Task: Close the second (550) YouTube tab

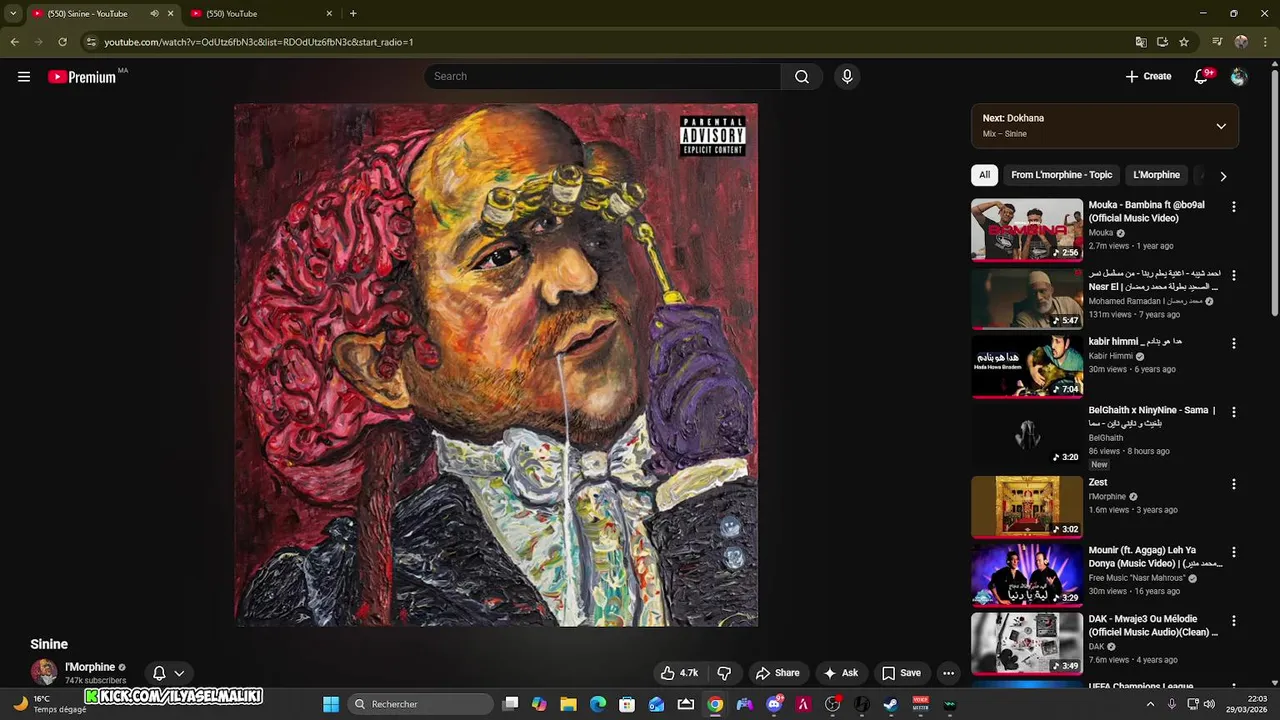Action: [x=329, y=14]
